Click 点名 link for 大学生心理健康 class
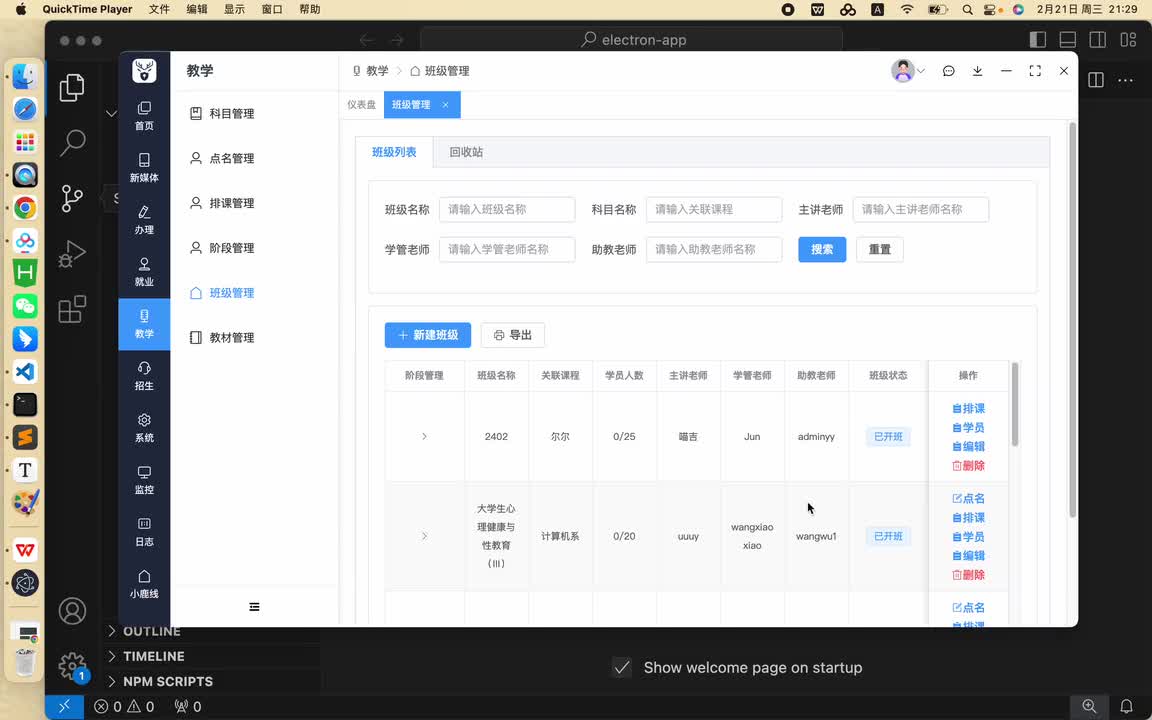Image resolution: width=1152 pixels, height=720 pixels. [x=968, y=499]
